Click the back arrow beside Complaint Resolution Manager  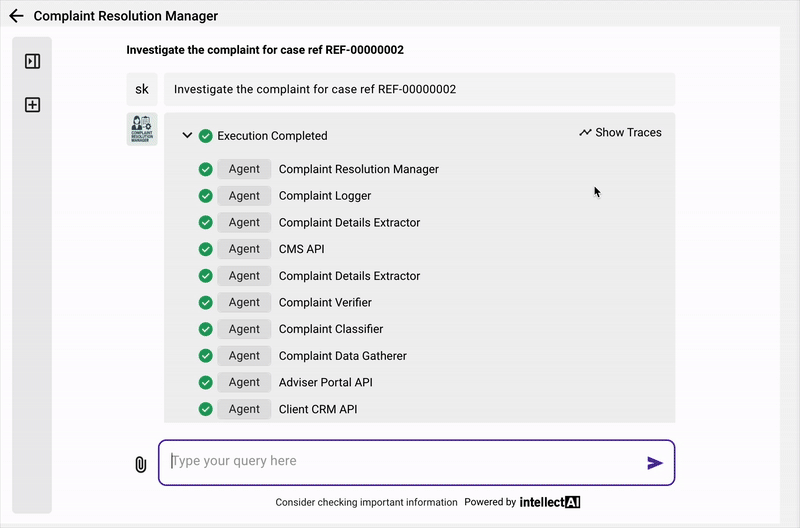[x=16, y=16]
